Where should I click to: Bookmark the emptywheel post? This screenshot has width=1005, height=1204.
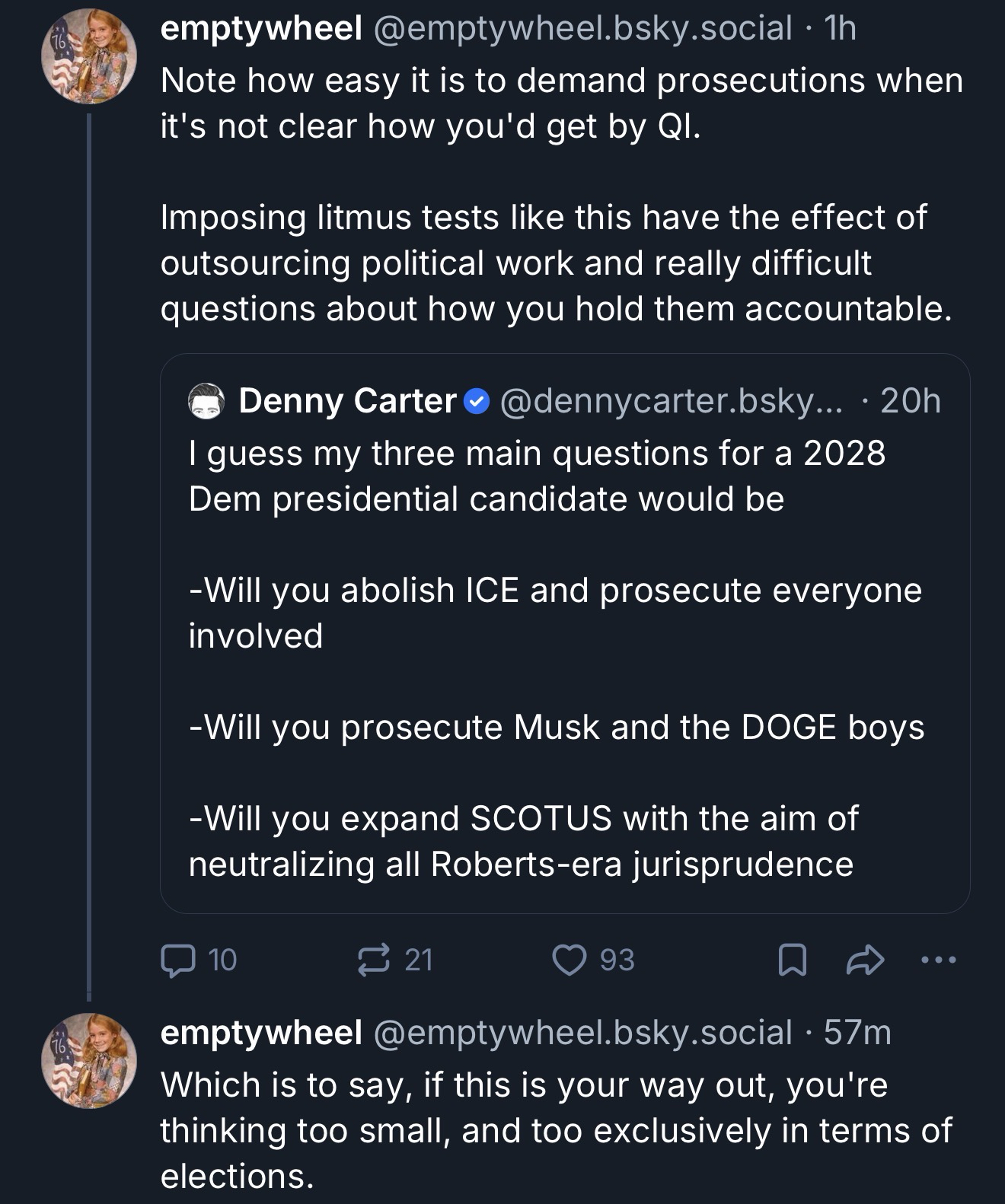(x=792, y=960)
